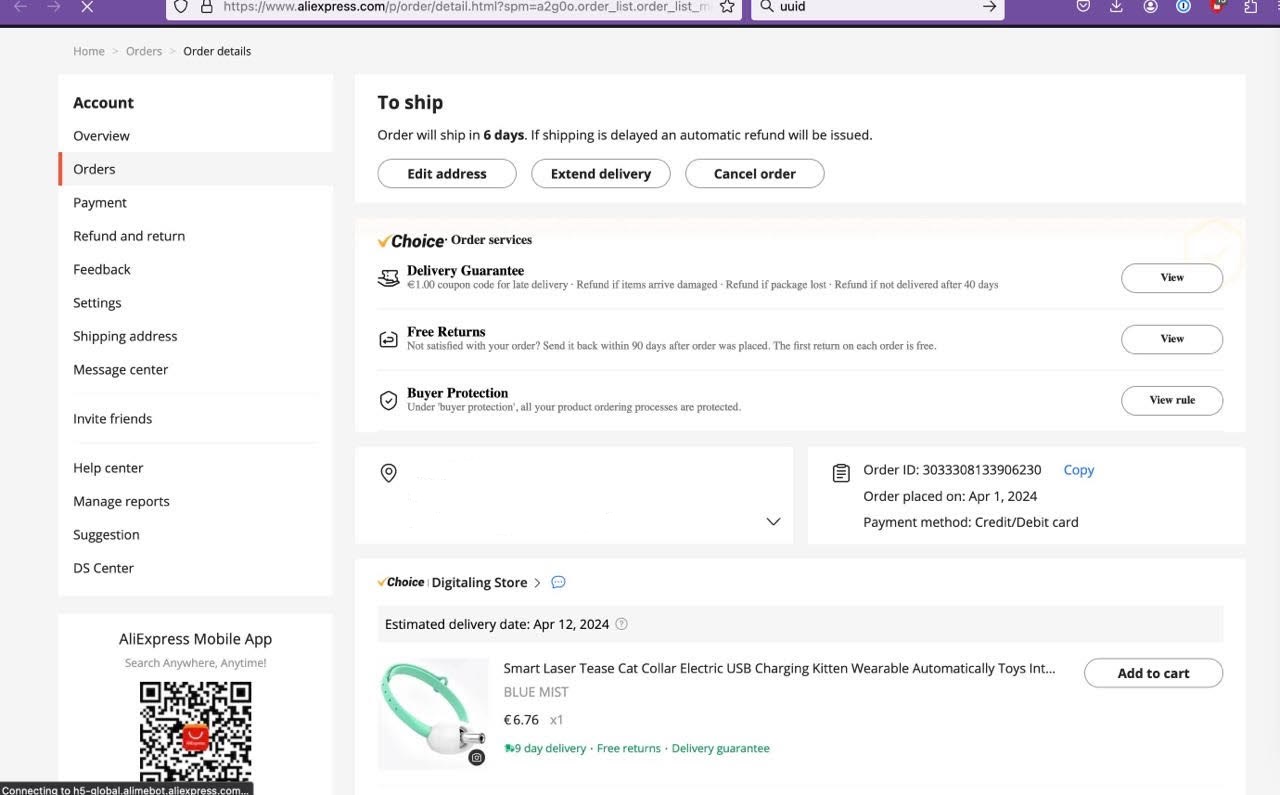Viewport: 1280px width, 795px height.
Task: Open the Digitaling Store name link
Action: [479, 582]
